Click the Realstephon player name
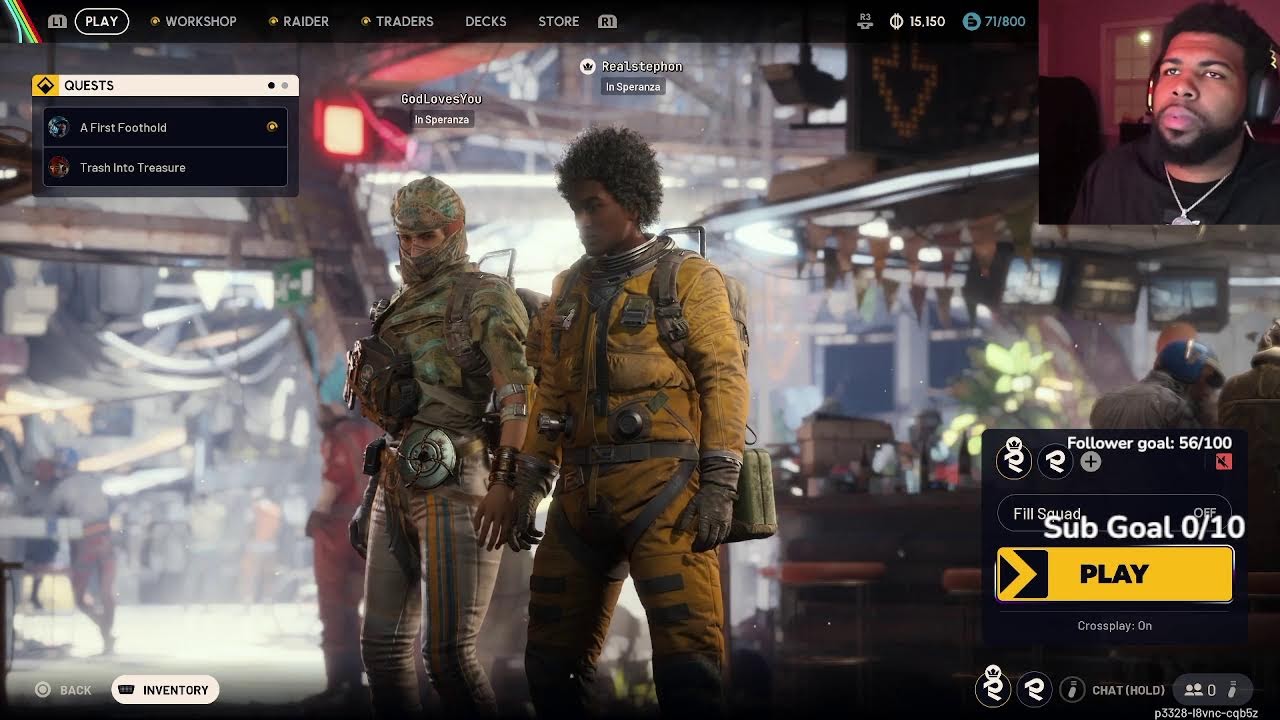Image resolution: width=1280 pixels, height=720 pixels. tap(642, 66)
